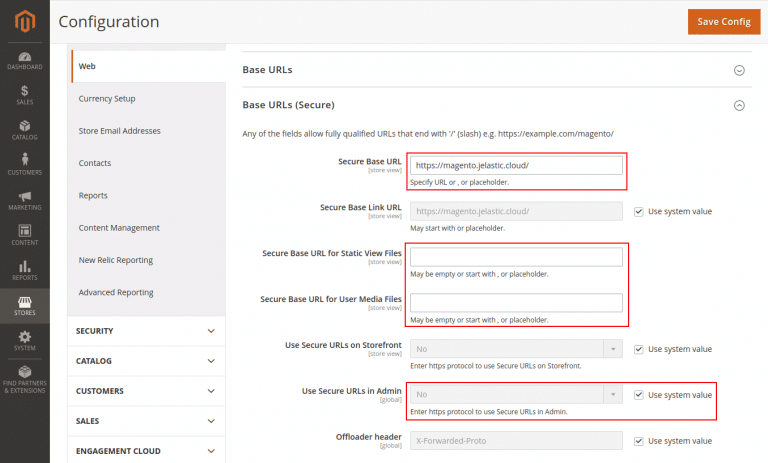Screen dimensions: 768x463
Task: Click 'Enter https protocol to use Secure URLs on Storefront.'
Action: [x=496, y=366]
